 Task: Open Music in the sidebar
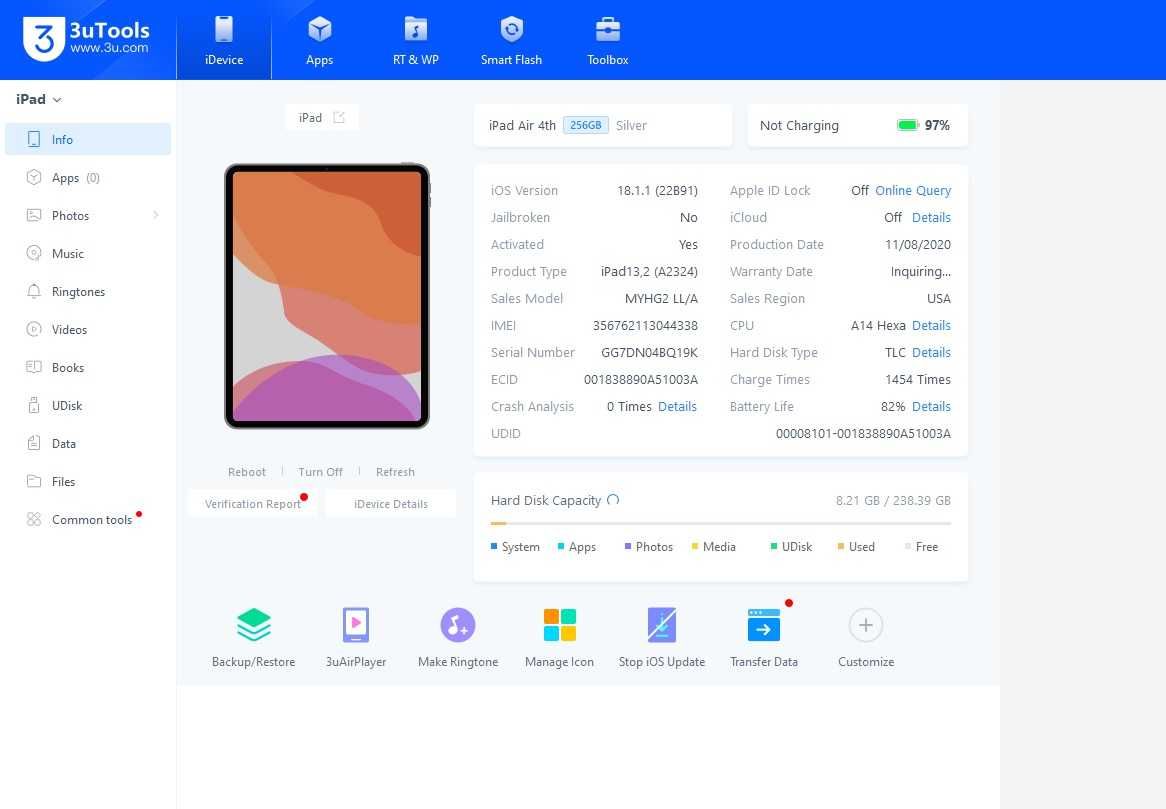point(88,254)
